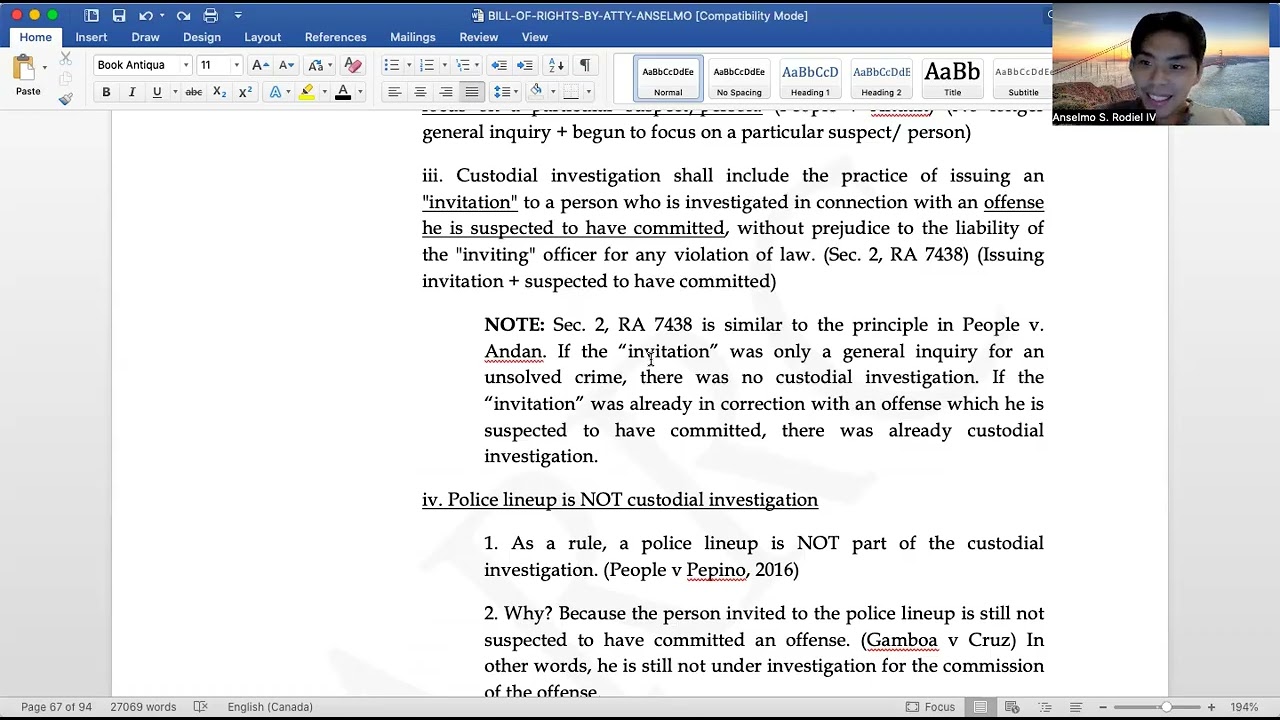Click the Redo icon in title bar
Viewport: 1280px width, 720px height.
(183, 15)
